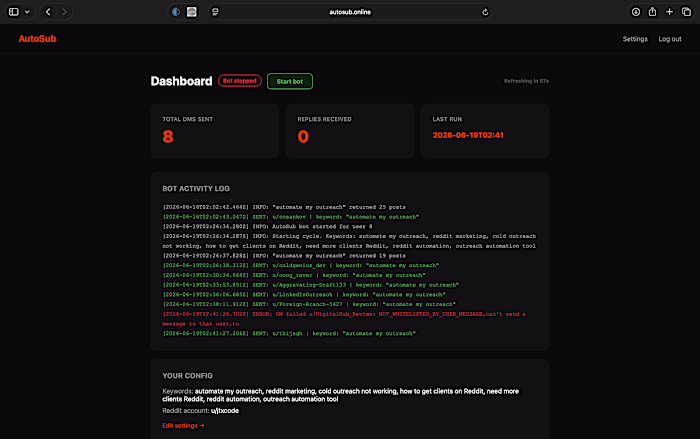The height and width of the screenshot is (439, 700).
Task: Click the Keywords list in Your Config
Action: click(x=341, y=395)
